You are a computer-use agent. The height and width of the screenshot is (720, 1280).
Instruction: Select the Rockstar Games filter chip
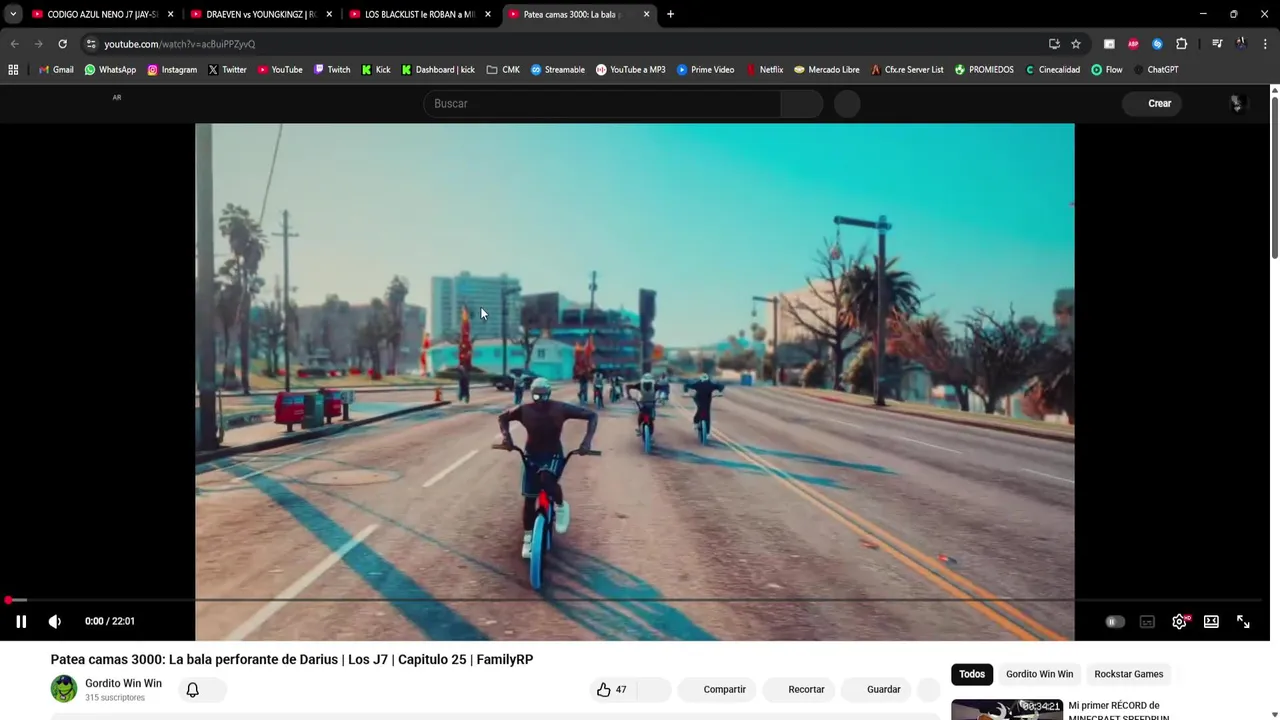coord(1128,674)
